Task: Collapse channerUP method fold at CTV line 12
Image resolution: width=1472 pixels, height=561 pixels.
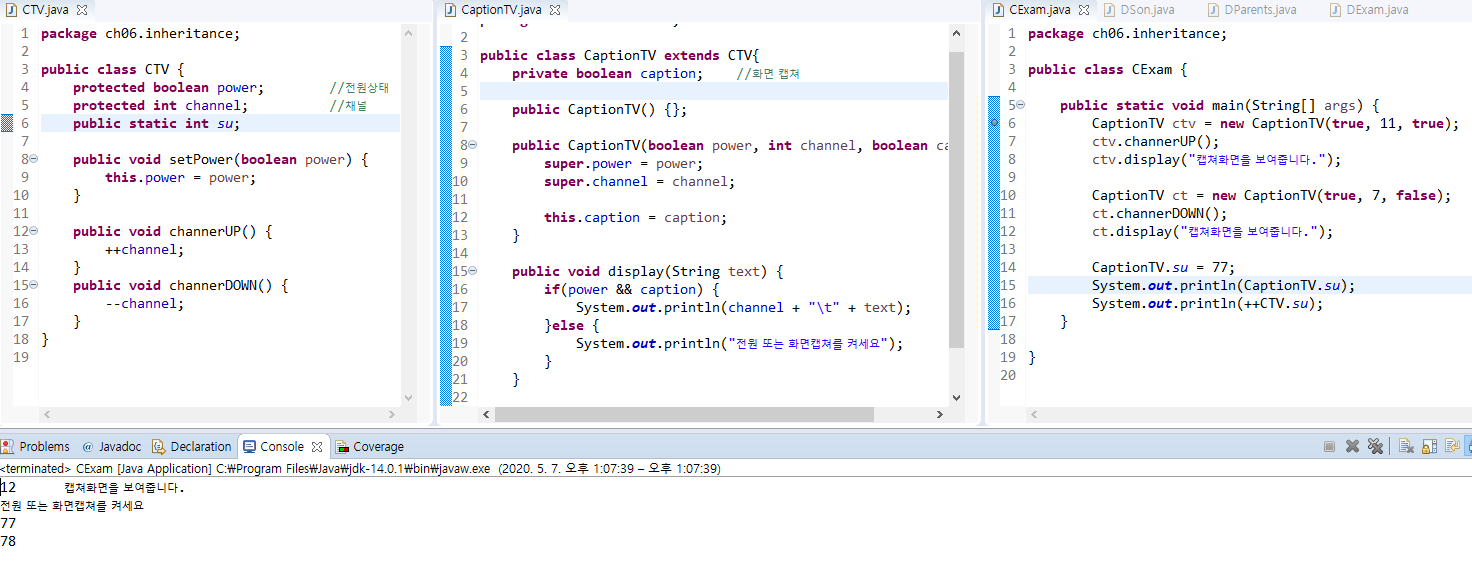Action: pos(33,231)
